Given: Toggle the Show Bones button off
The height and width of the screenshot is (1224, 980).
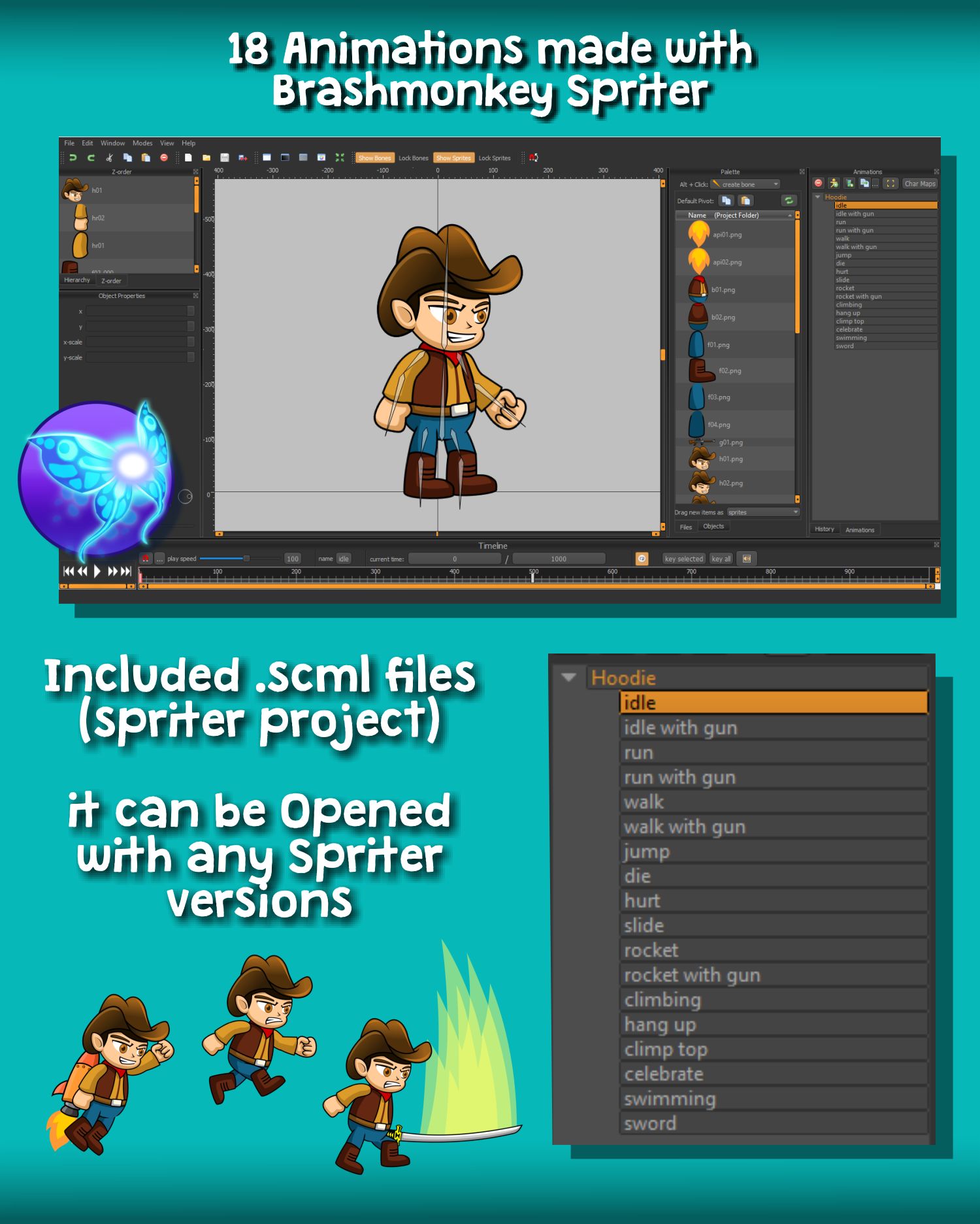Looking at the screenshot, I should (374, 157).
